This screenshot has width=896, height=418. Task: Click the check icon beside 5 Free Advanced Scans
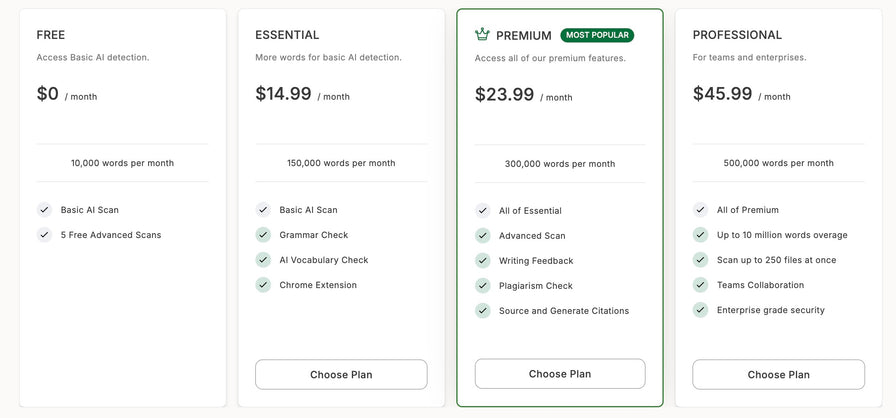[x=44, y=235]
